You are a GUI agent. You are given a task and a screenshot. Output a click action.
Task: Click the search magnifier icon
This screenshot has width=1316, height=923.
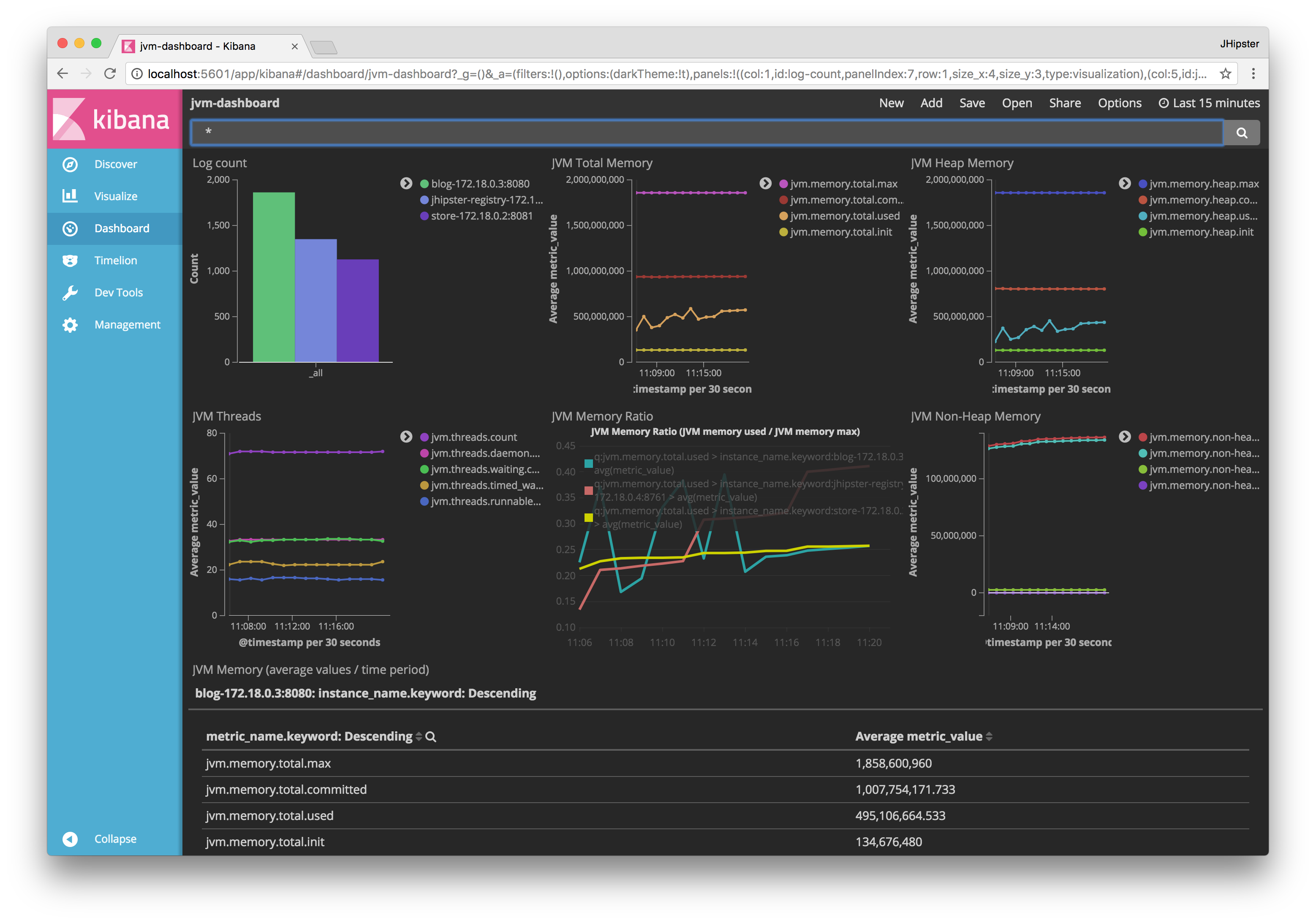[1242, 132]
